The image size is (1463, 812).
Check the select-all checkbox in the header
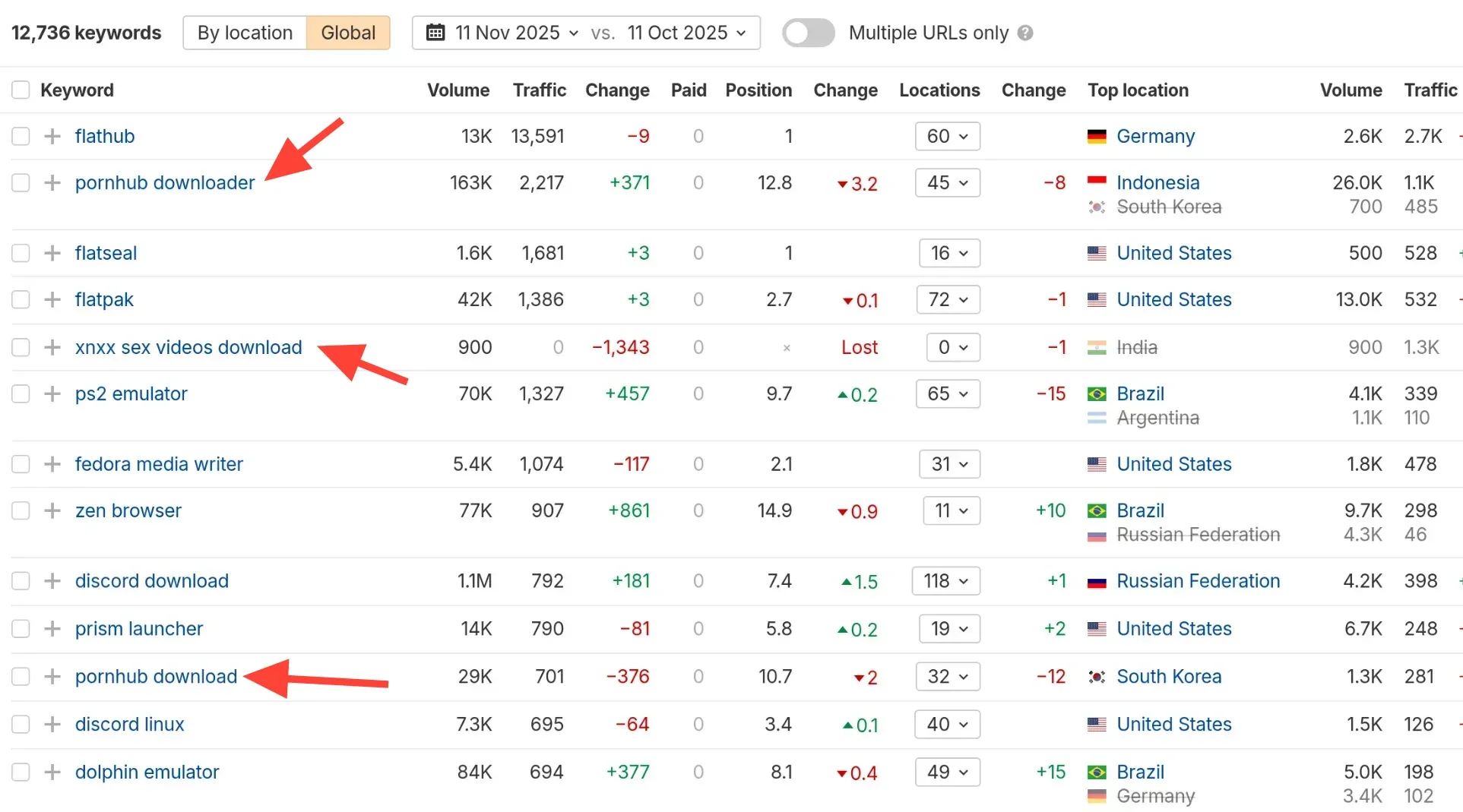pyautogui.click(x=21, y=90)
